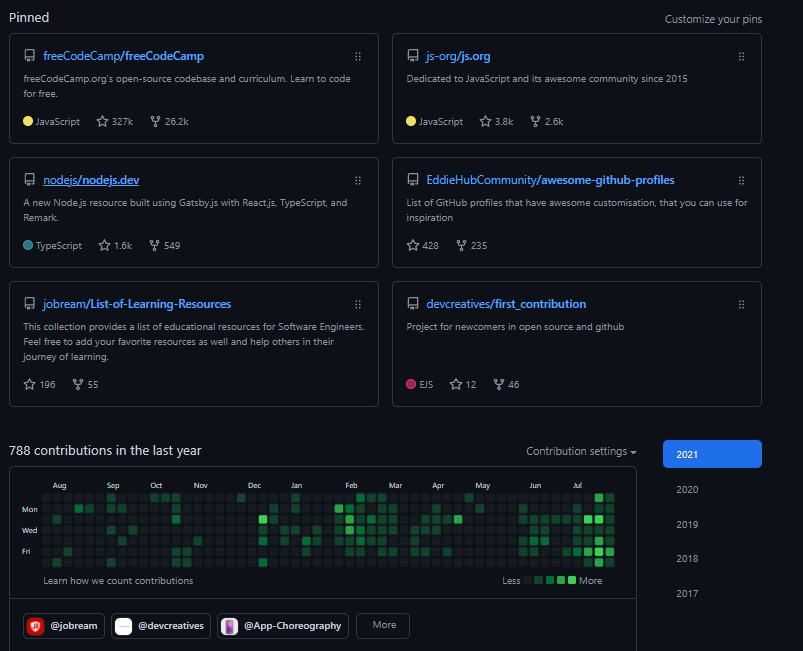
Task: View awesome-github-profiles stargazers 428
Action: pyautogui.click(x=422, y=245)
